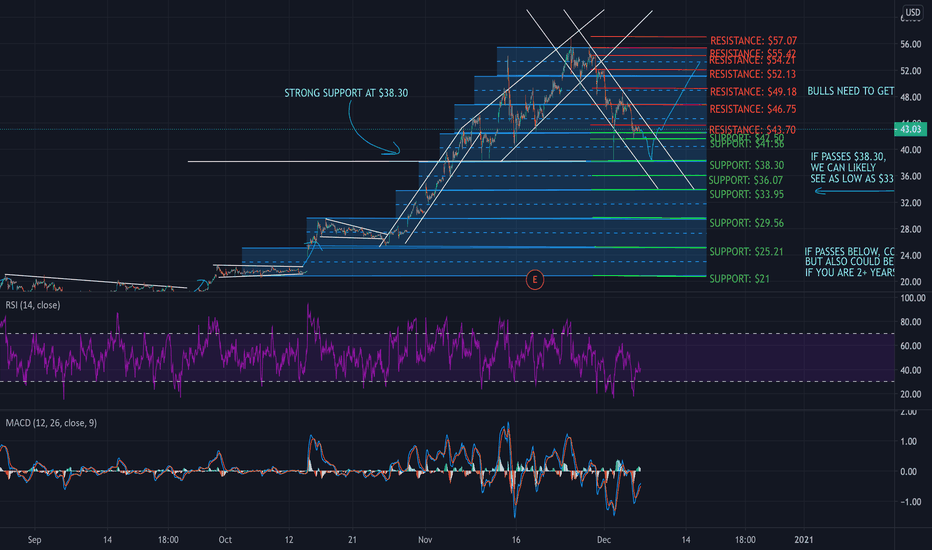This screenshot has height=550, width=932.
Task: Click the 'Sep' date on time axis
Action: (x=34, y=540)
